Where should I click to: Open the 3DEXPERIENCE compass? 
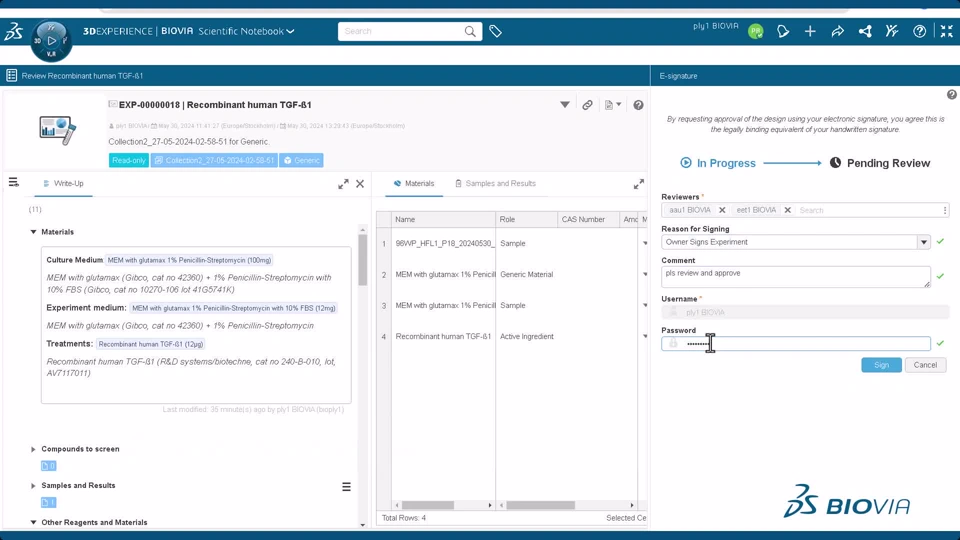(51, 40)
